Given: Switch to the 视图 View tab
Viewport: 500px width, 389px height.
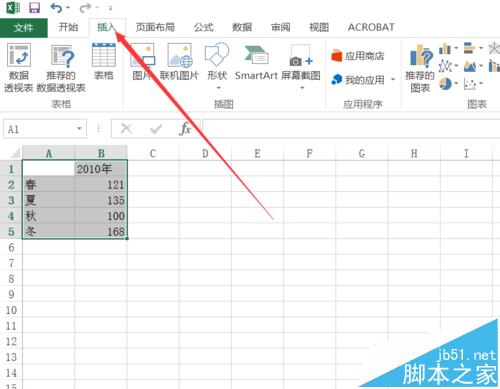Looking at the screenshot, I should pos(319,27).
